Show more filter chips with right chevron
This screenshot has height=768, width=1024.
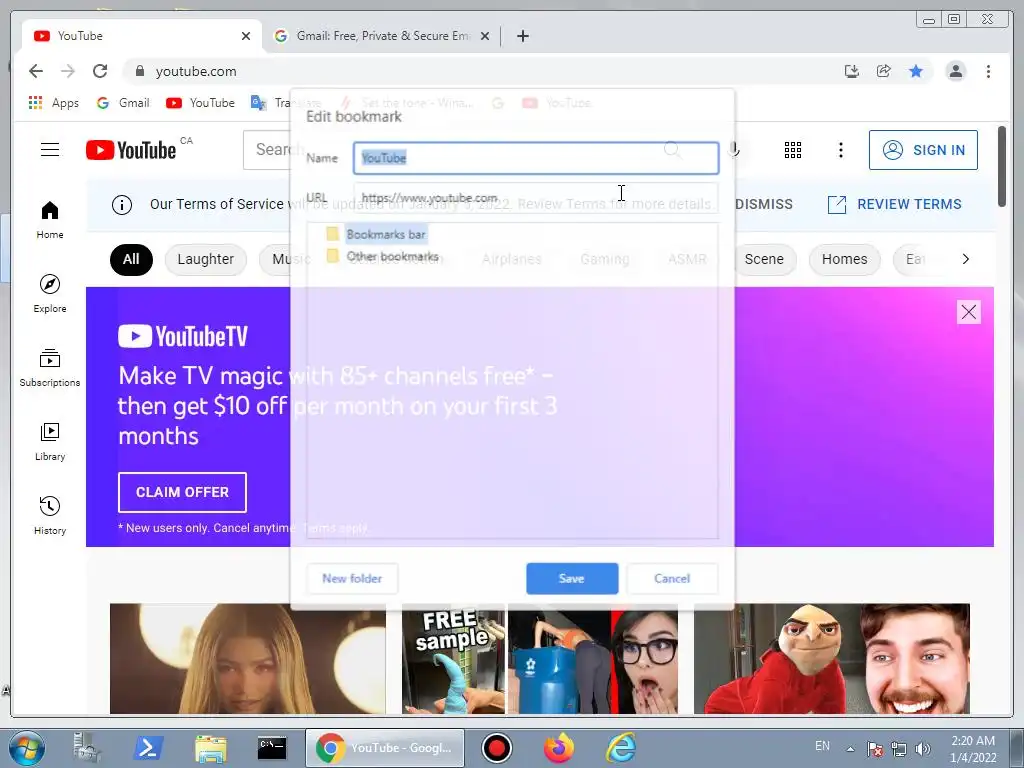coord(966,259)
